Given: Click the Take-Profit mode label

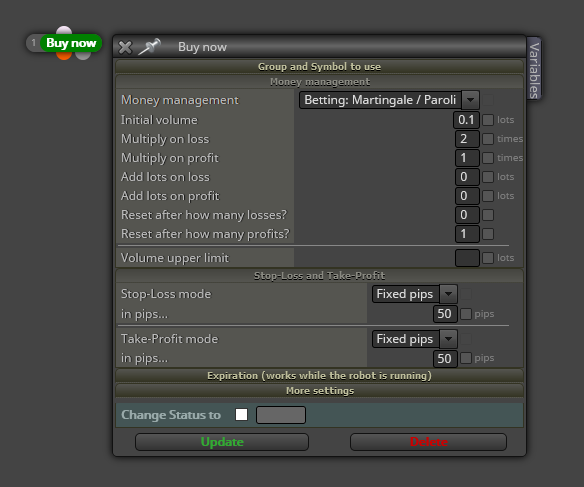Looking at the screenshot, I should 169,339.
